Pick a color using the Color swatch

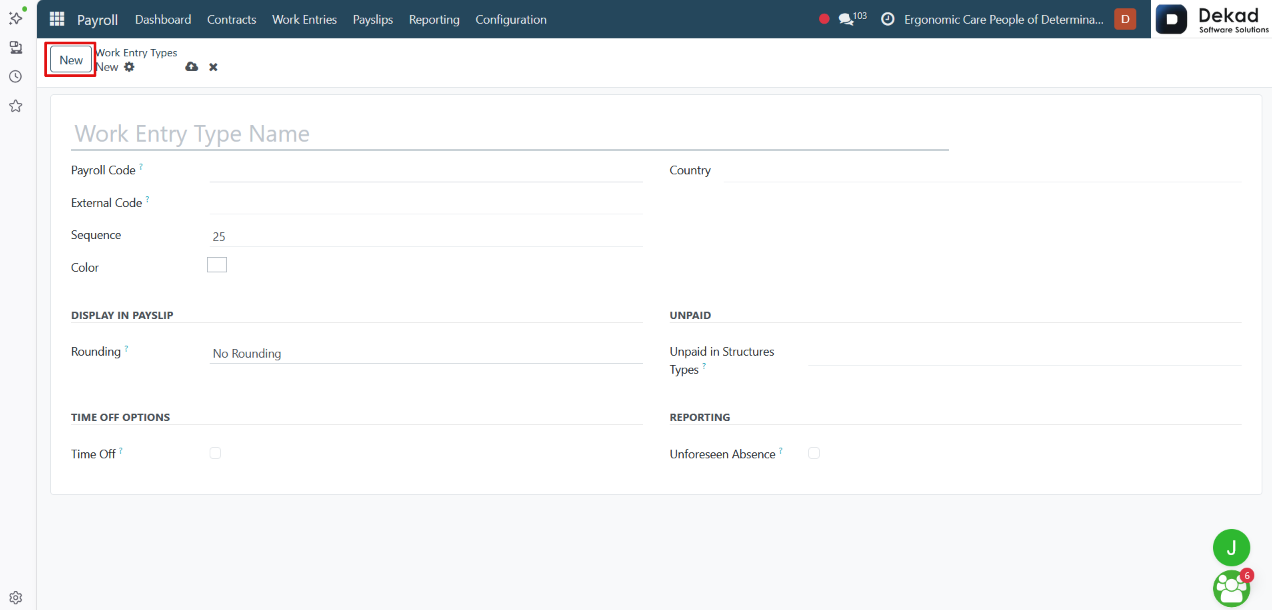tap(217, 265)
